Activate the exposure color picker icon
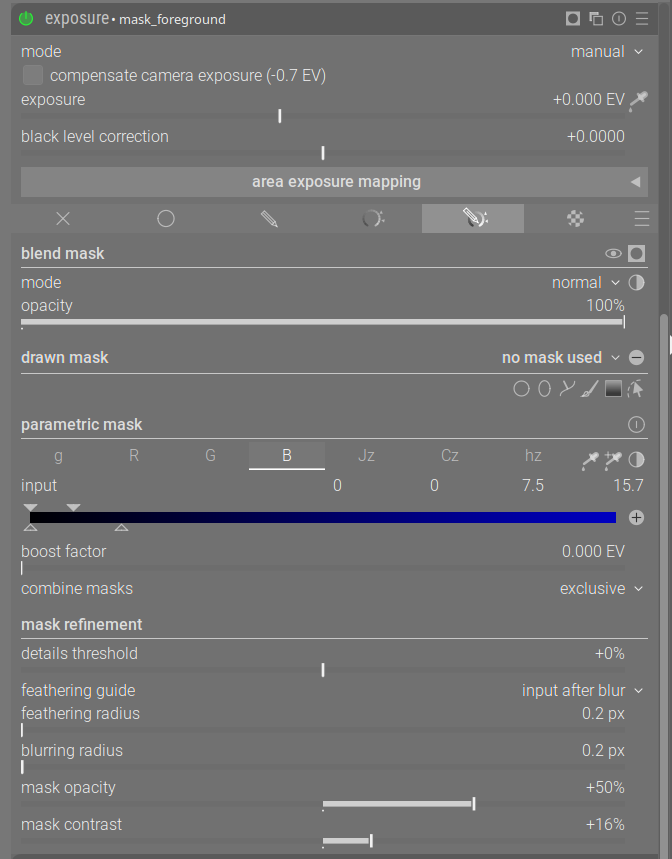The image size is (672, 859). (x=638, y=100)
